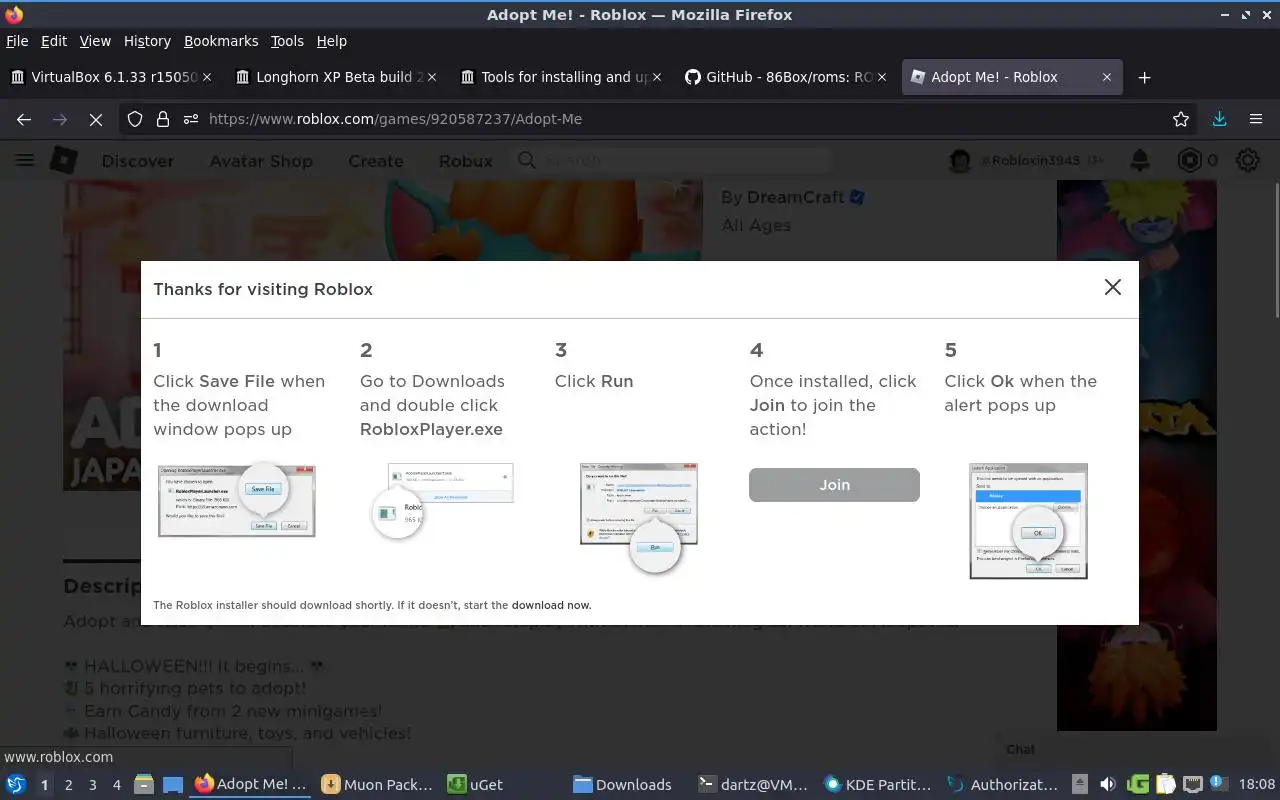1280x800 pixels.
Task: Open the Avatar Shop link
Action: (x=261, y=161)
